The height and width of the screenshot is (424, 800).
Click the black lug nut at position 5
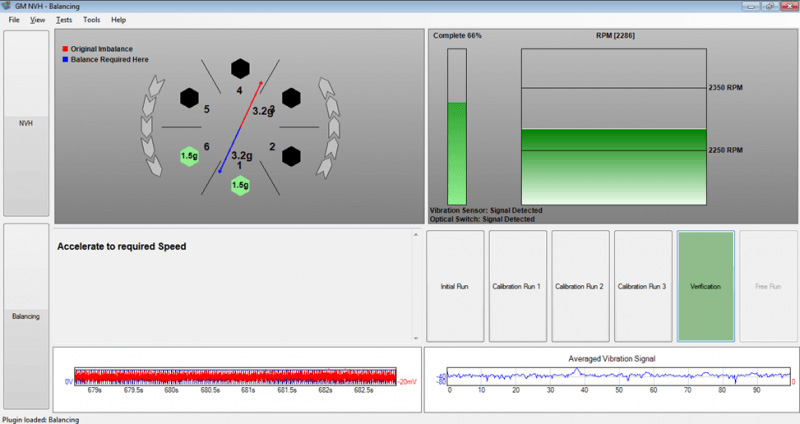(x=189, y=98)
